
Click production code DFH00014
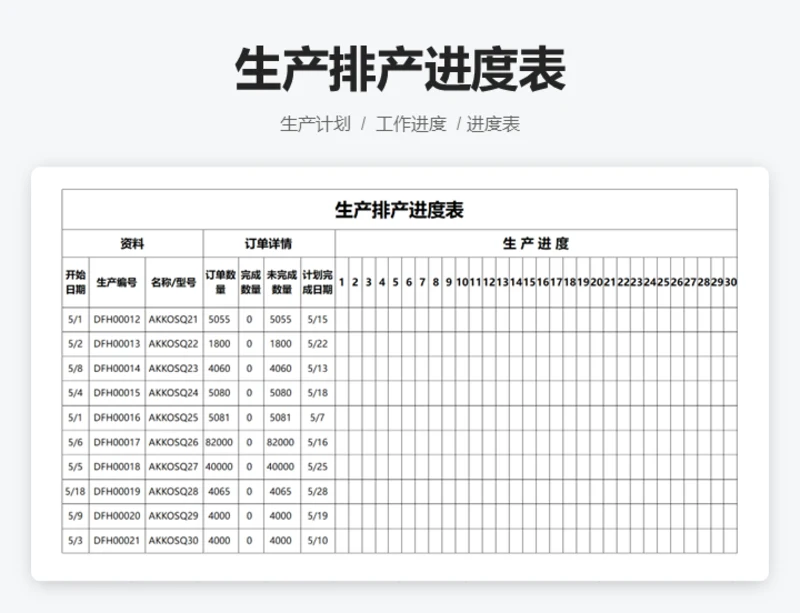tap(117, 369)
